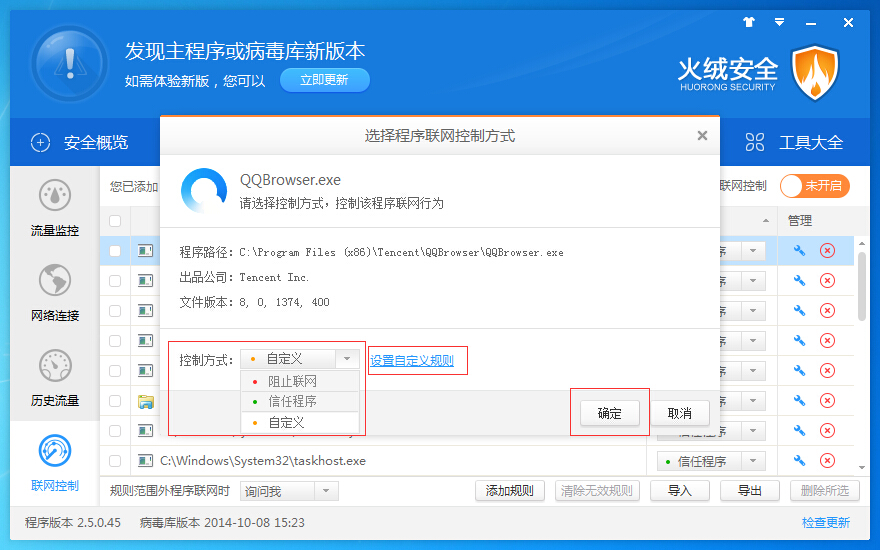Image resolution: width=880 pixels, height=550 pixels.
Task: Tick the fifth rule row checkbox
Action: pos(115,370)
